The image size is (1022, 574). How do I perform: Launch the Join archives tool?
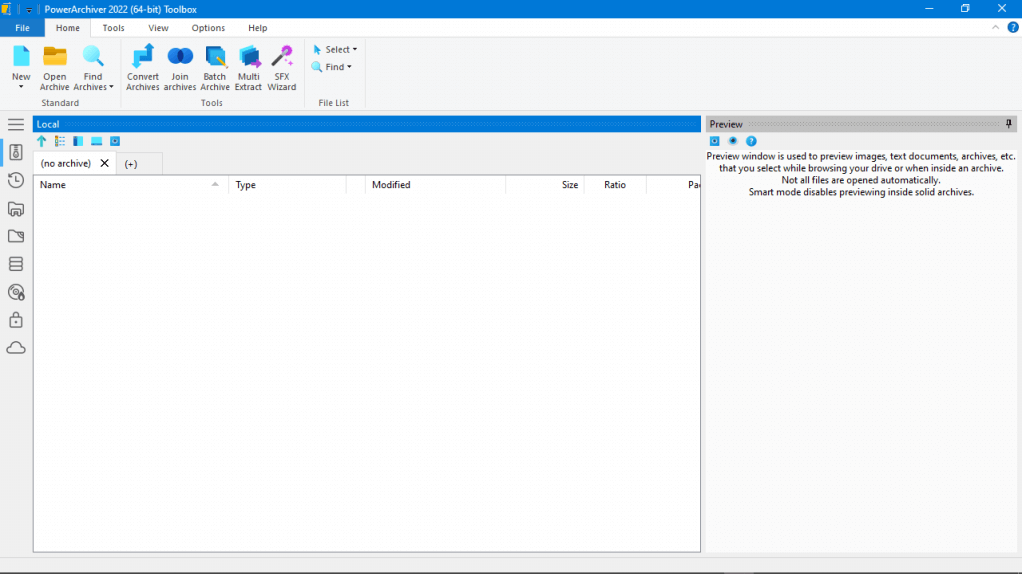pos(180,67)
